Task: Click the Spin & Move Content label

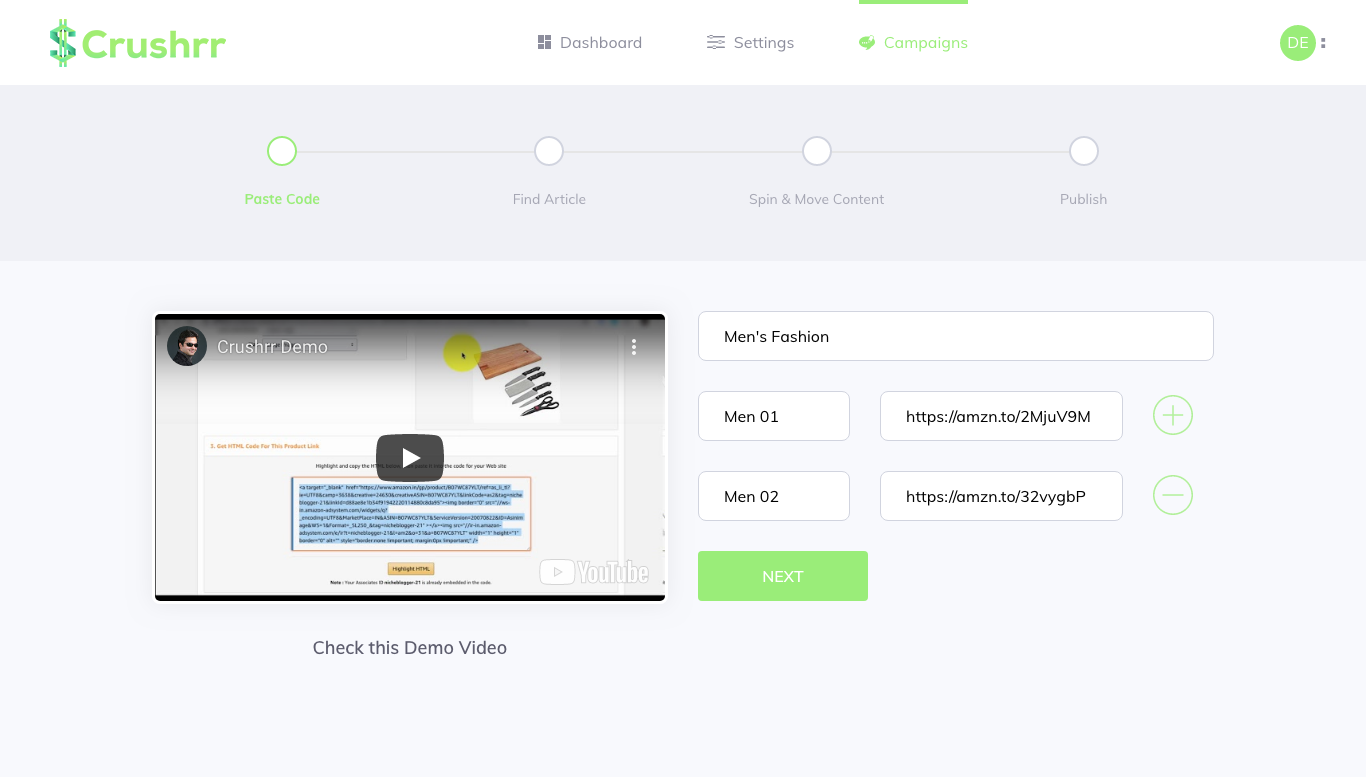Action: tap(816, 199)
